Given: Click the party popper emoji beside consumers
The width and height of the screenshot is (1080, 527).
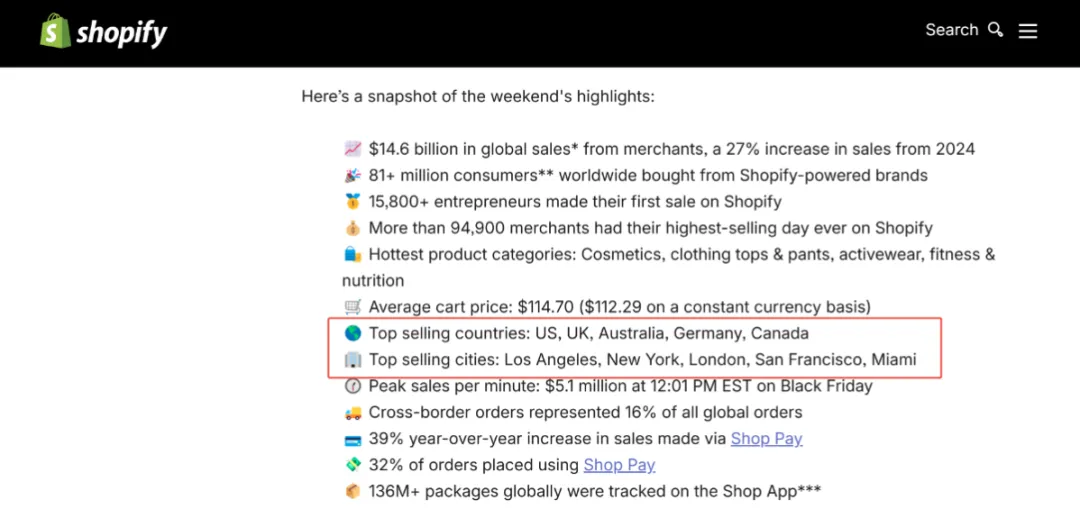Looking at the screenshot, I should coord(353,175).
